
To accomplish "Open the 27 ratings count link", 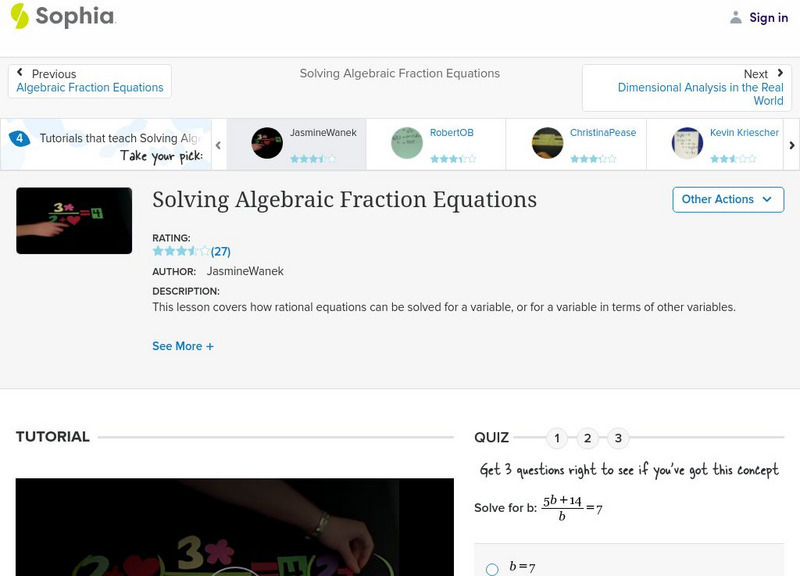I will pyautogui.click(x=221, y=251).
